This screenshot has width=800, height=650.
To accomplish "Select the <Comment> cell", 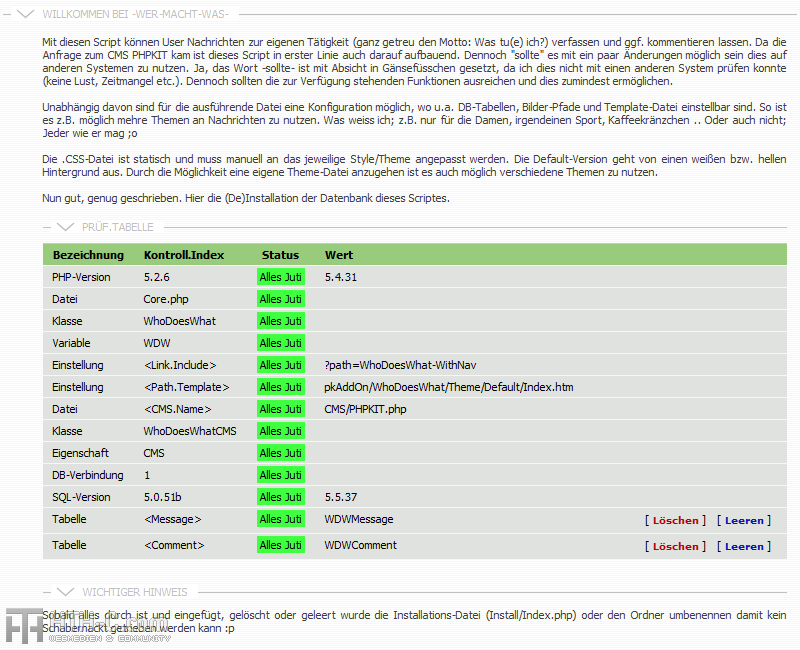I will pyautogui.click(x=174, y=545).
